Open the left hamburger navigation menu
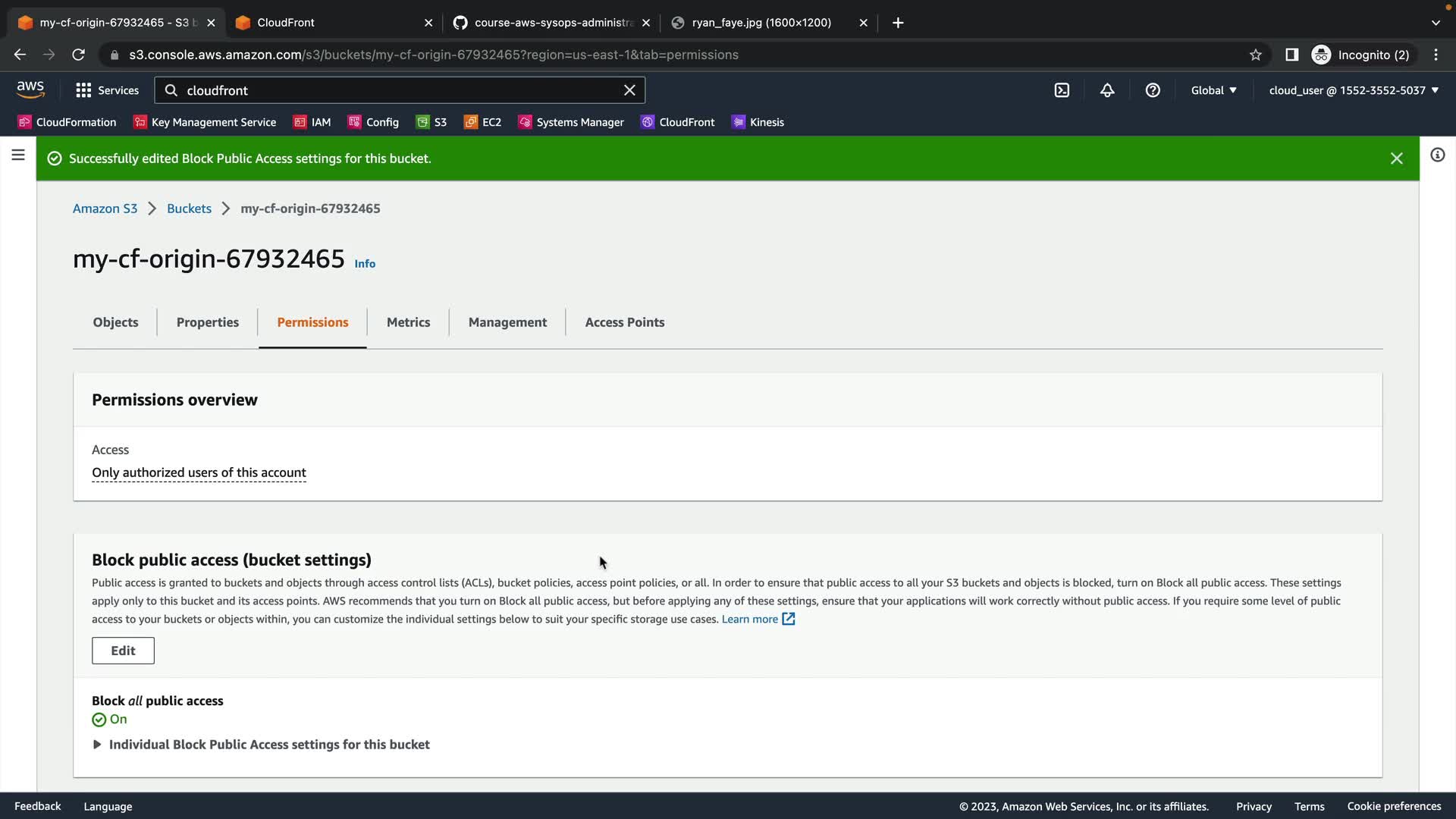 [x=18, y=155]
